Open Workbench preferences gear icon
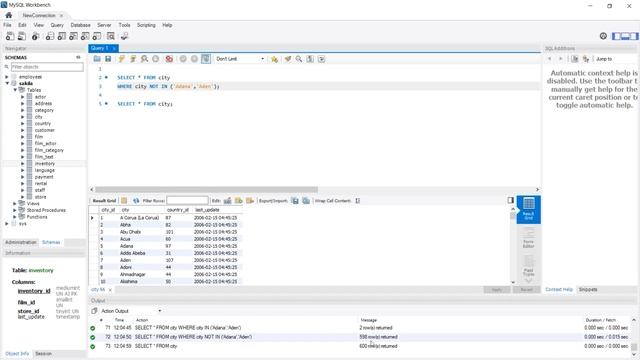The image size is (640, 360). [603, 36]
